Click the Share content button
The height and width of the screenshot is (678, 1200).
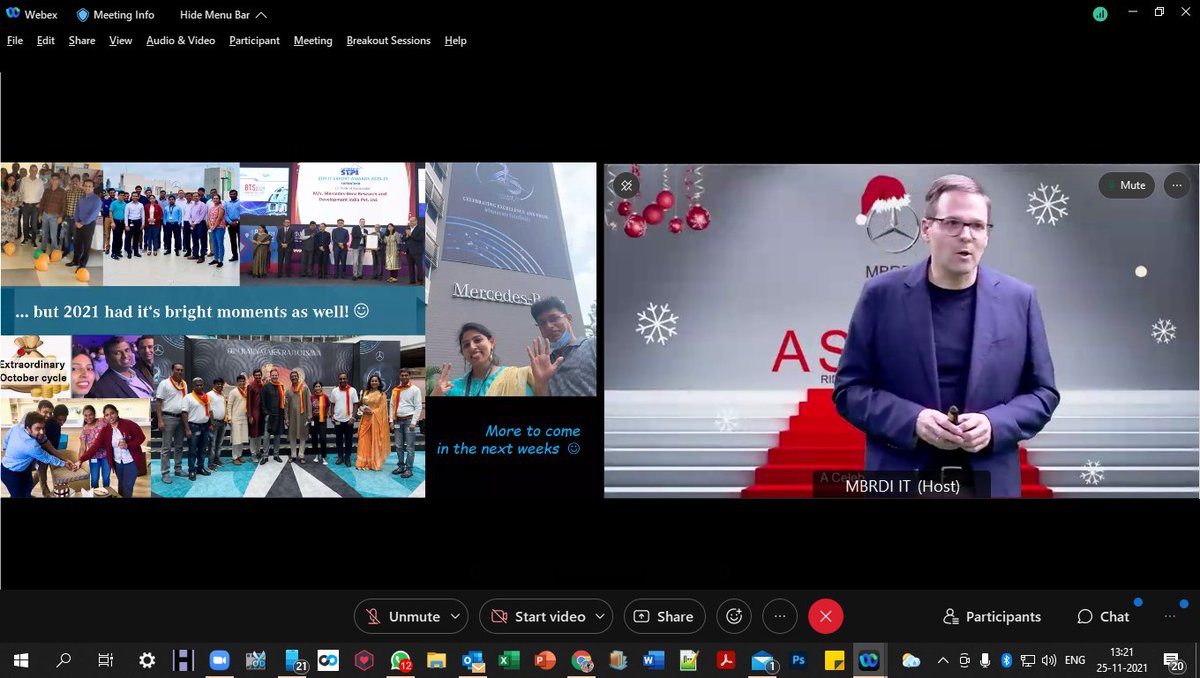tap(664, 616)
